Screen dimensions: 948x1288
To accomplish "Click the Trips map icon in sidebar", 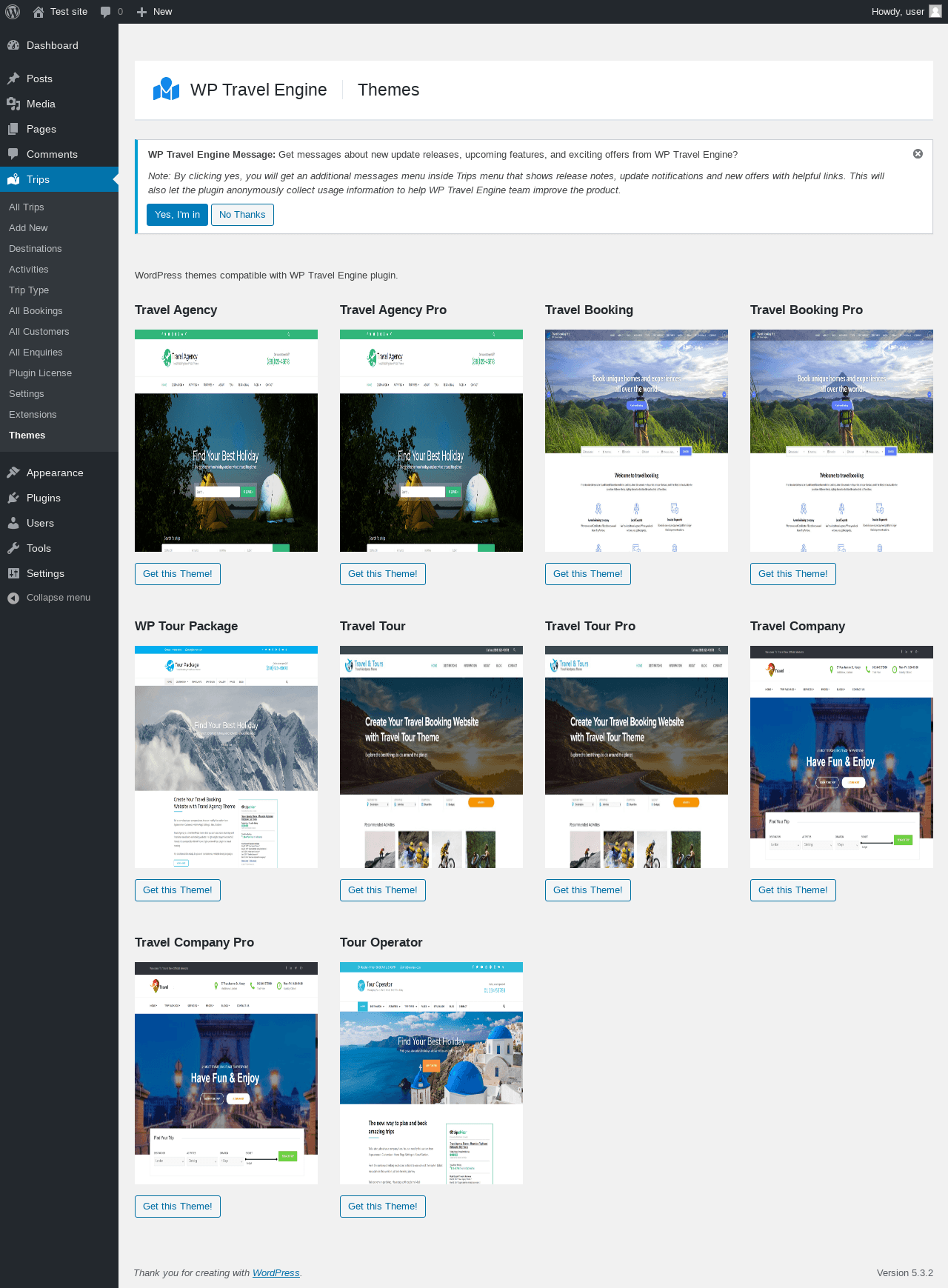I will [13, 179].
